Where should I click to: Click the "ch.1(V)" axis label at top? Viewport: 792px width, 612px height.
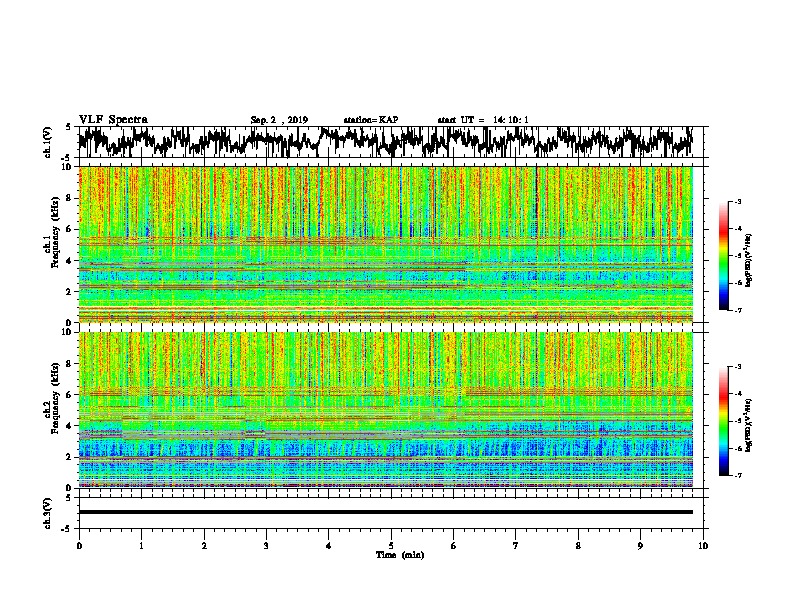(x=47, y=142)
